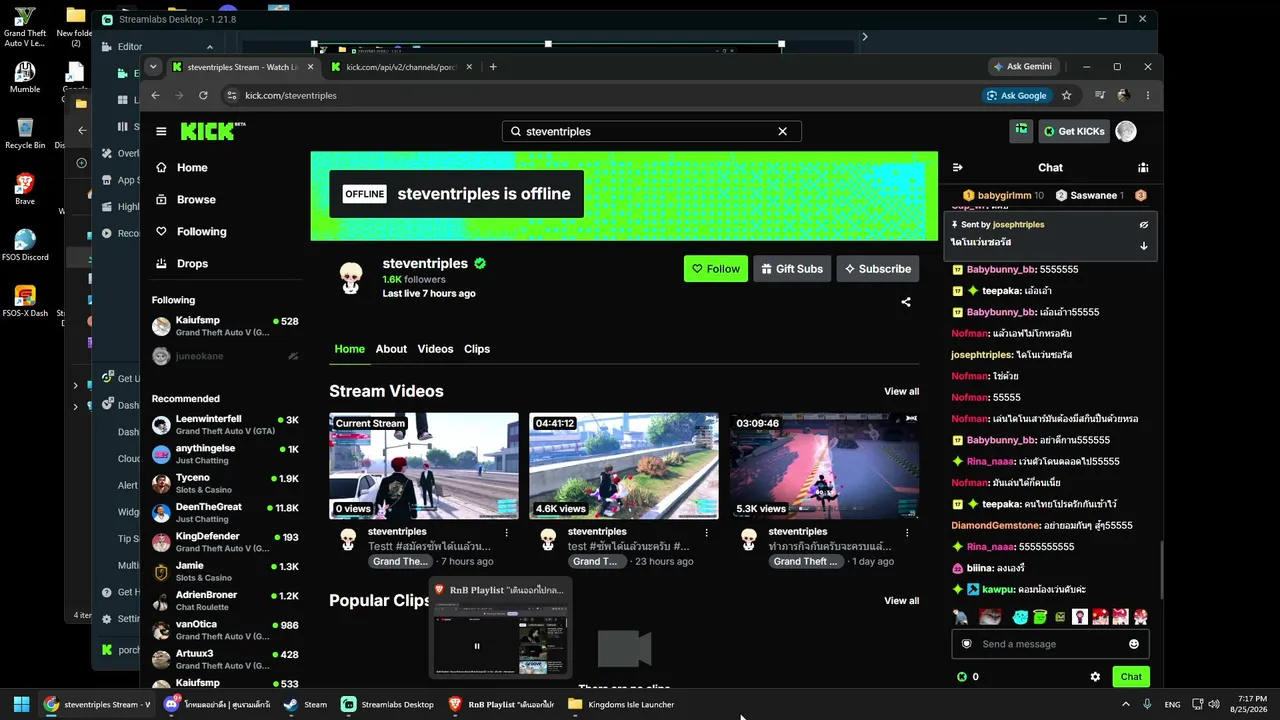Click the Send a message input
Image resolution: width=1280 pixels, height=720 pixels.
[x=1050, y=644]
